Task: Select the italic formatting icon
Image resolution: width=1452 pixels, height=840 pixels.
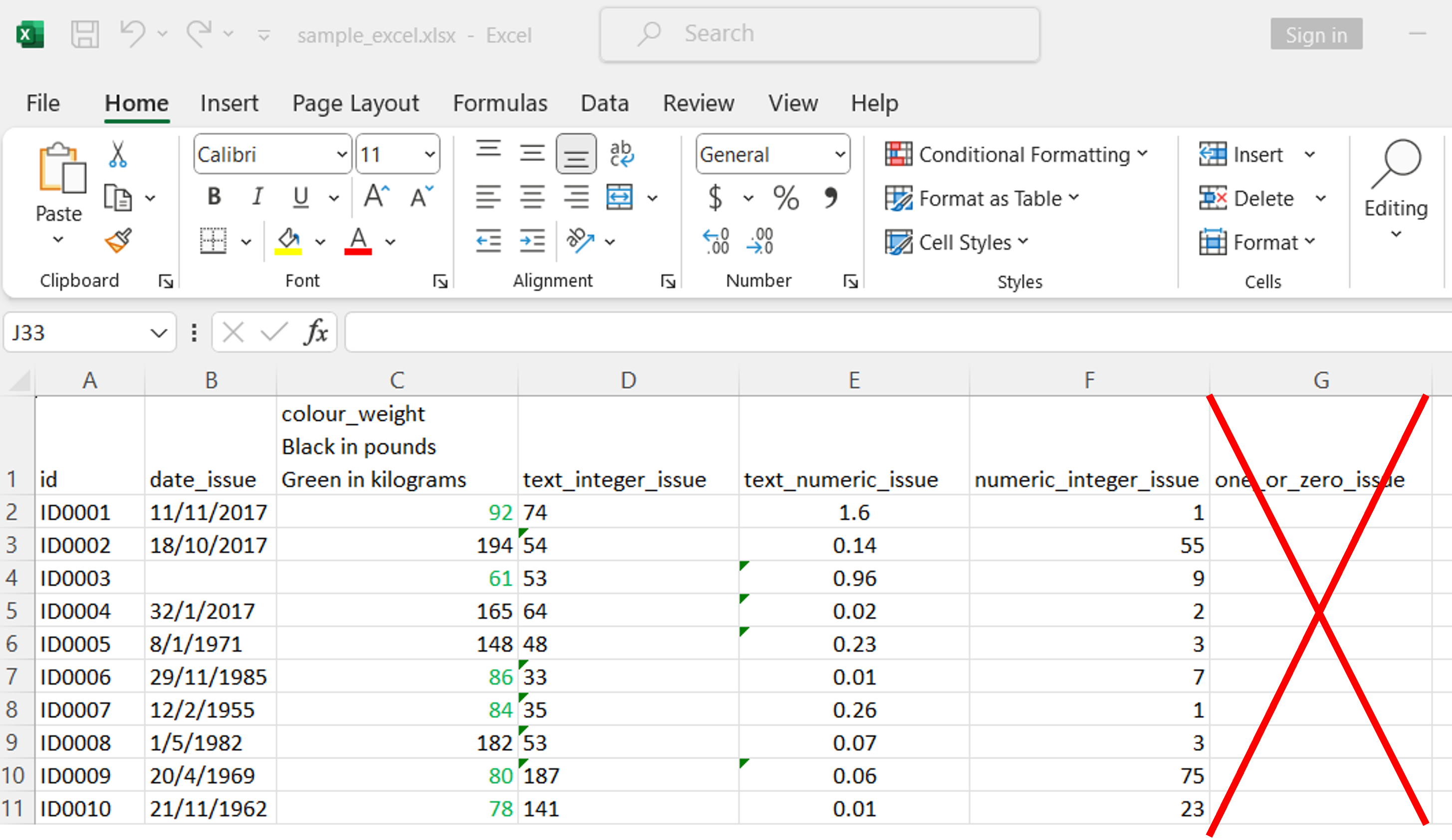Action: 257,197
